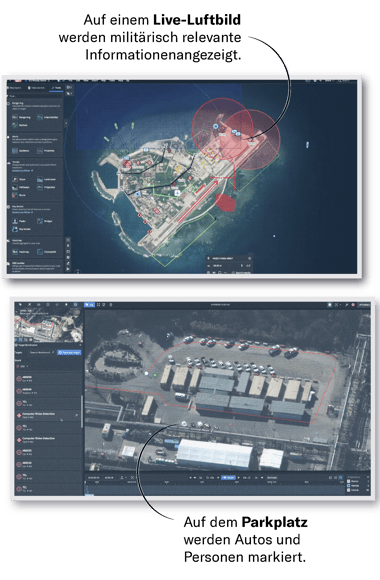Click the date field in video timeline bar
Image resolution: width=380 pixels, height=580 pixels.
coord(94,478)
